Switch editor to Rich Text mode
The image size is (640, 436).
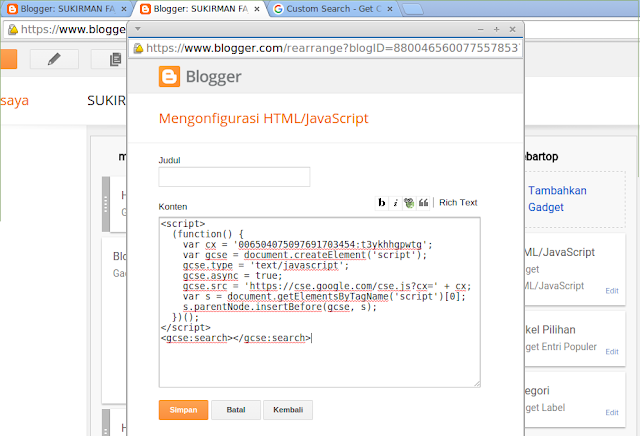coord(458,202)
